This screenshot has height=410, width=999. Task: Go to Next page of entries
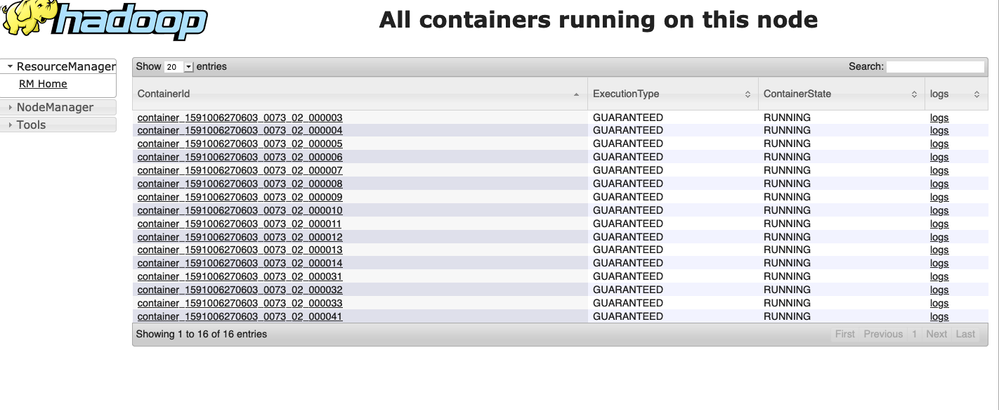click(937, 334)
